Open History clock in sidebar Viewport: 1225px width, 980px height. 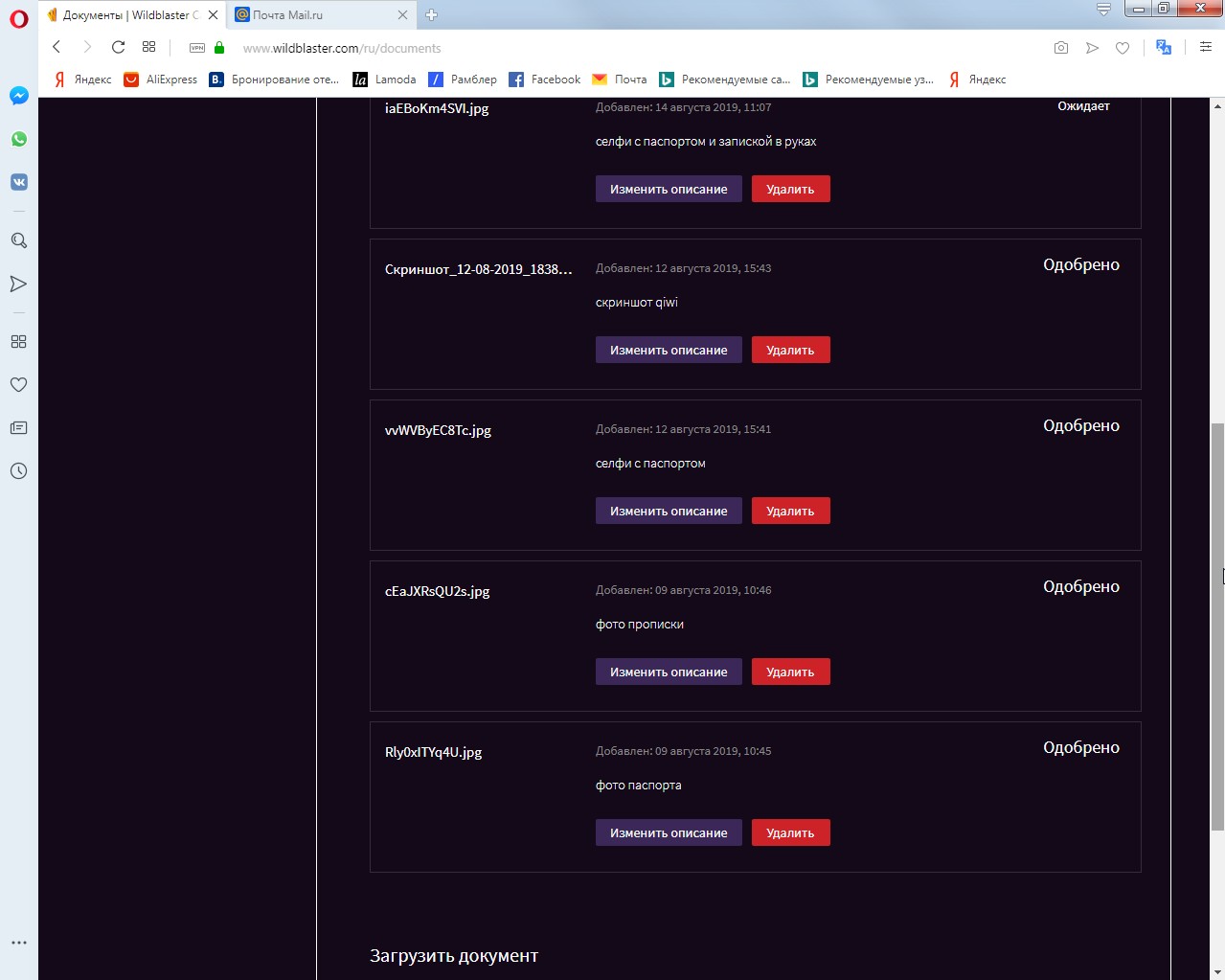click(x=19, y=470)
